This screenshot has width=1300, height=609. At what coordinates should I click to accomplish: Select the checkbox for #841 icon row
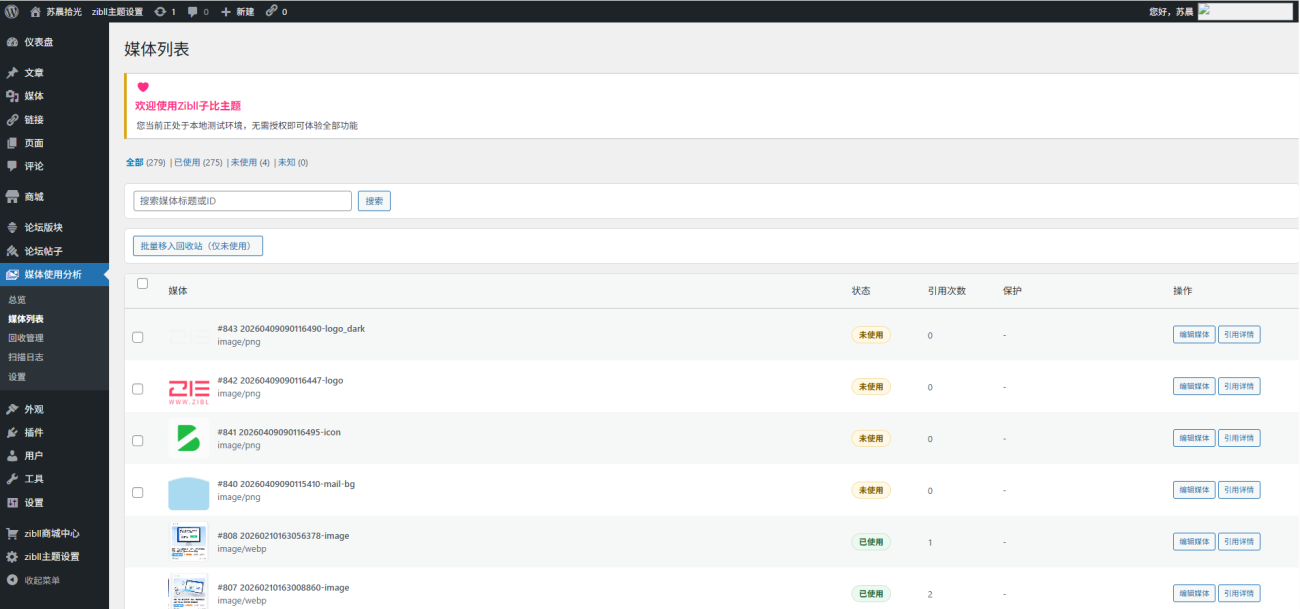138,440
